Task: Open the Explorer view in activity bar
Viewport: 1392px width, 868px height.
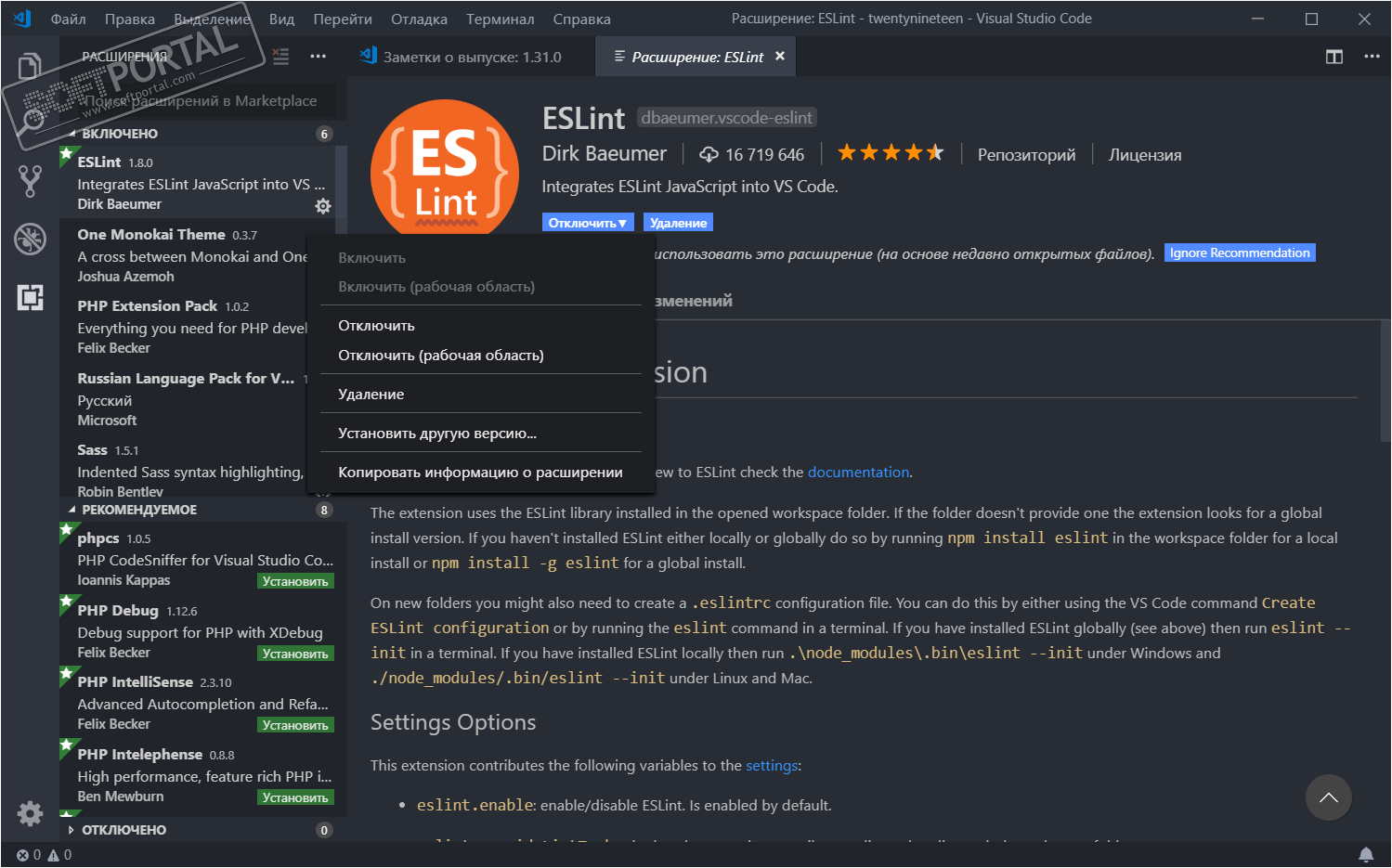Action: click(30, 67)
